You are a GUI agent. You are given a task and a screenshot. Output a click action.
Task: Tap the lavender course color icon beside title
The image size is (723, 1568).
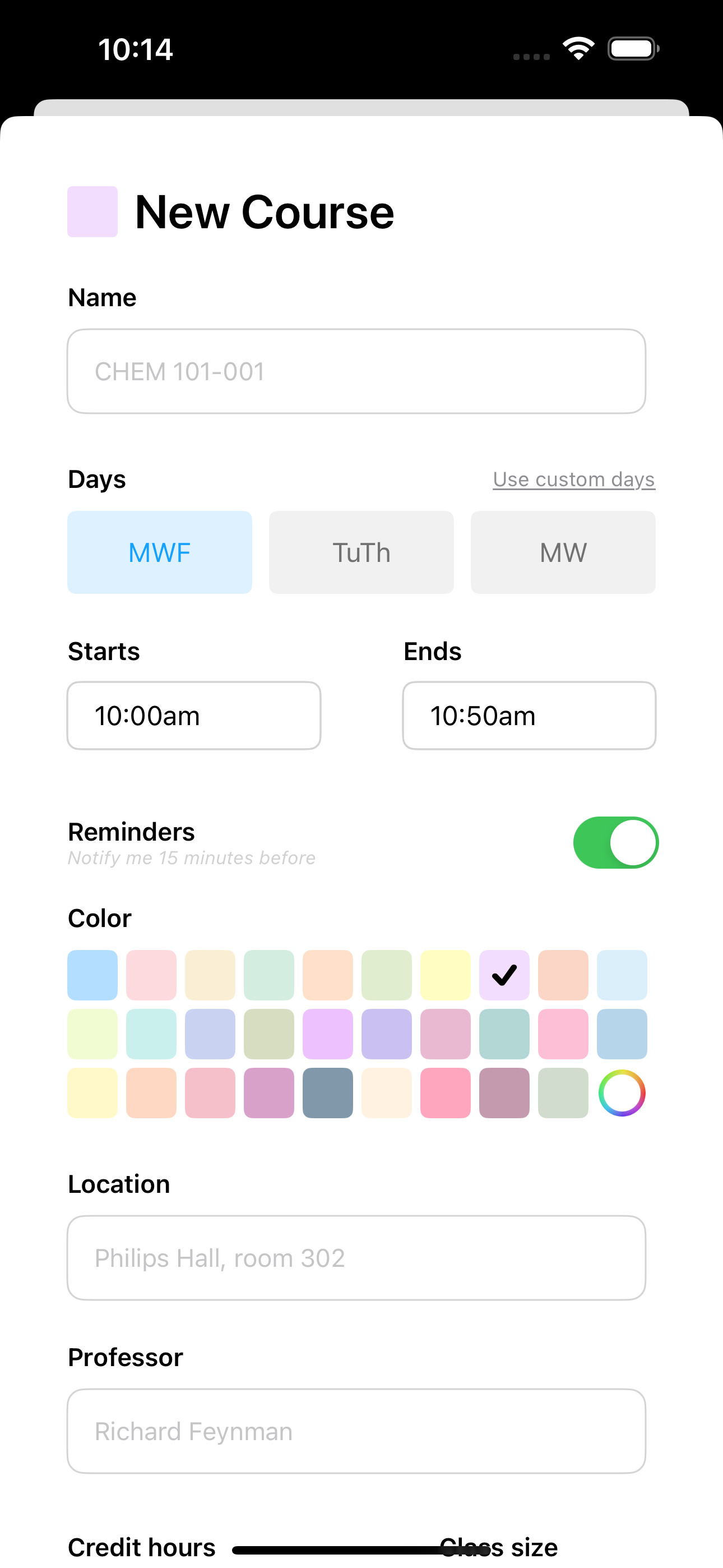[92, 211]
